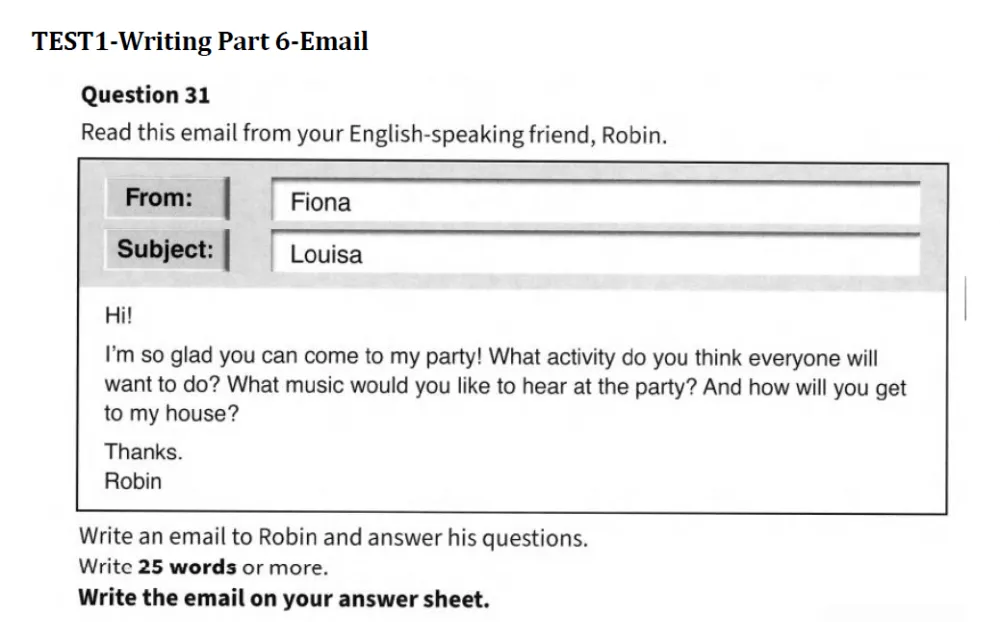Viewport: 1000px width, 622px height.
Task: Click 'English-speaking friend, Robin' text
Action: 508,135
